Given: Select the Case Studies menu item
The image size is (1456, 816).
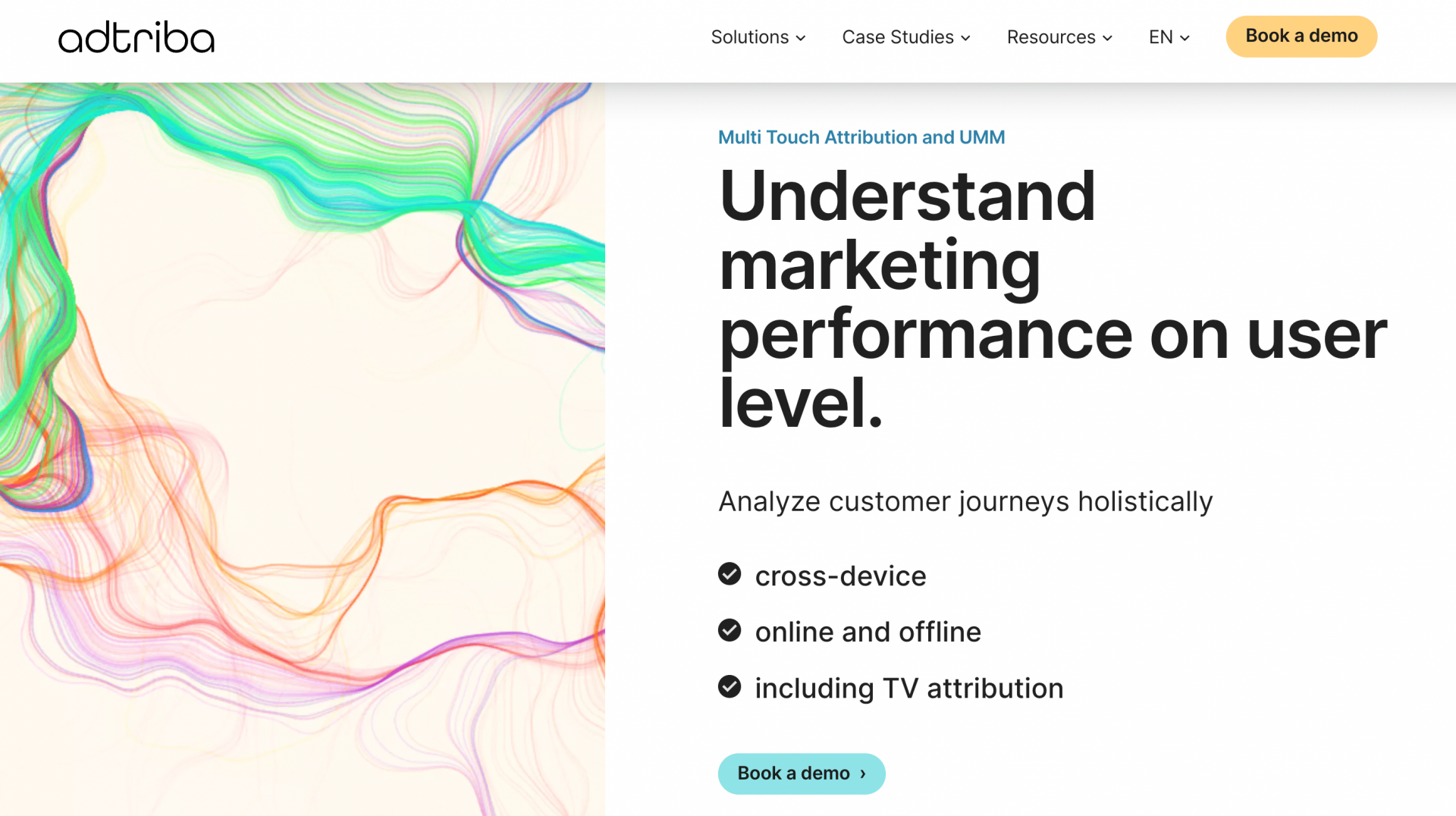Looking at the screenshot, I should tap(898, 37).
